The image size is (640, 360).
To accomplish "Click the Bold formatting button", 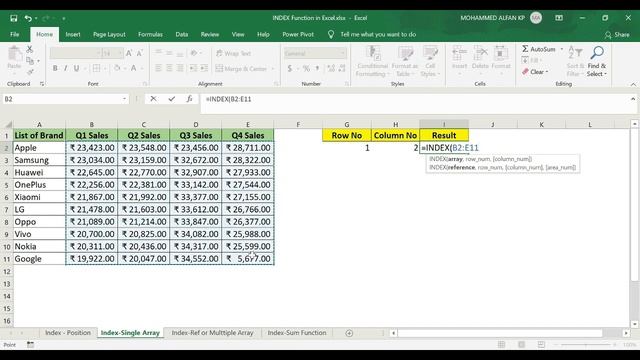I will (x=55, y=68).
